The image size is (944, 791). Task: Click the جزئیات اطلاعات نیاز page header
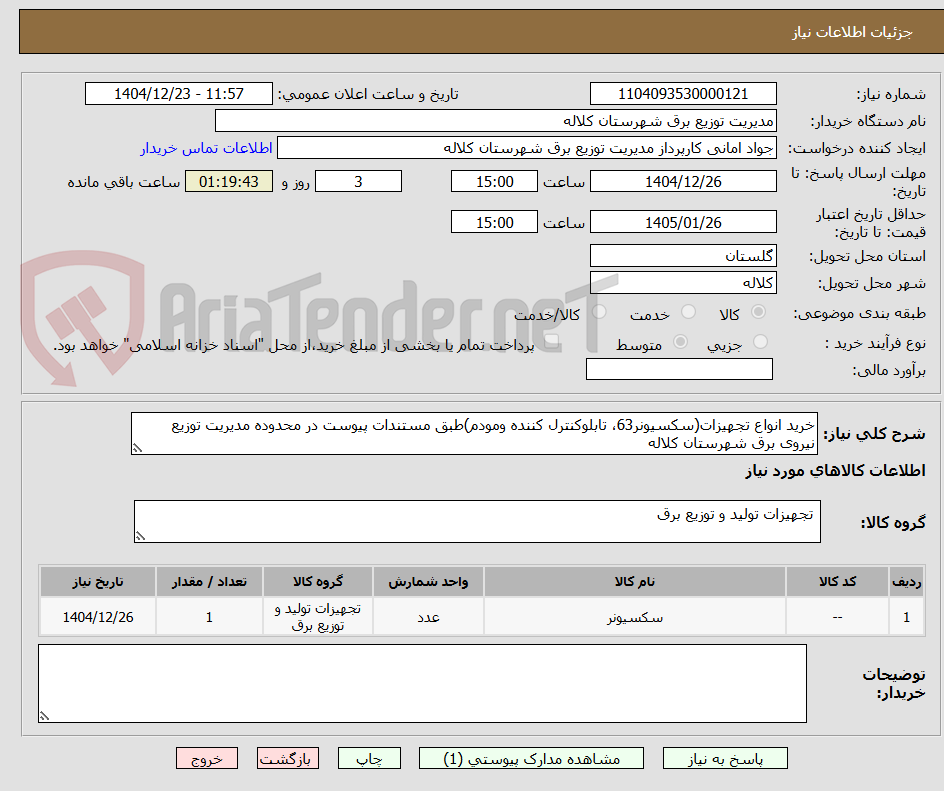click(852, 32)
